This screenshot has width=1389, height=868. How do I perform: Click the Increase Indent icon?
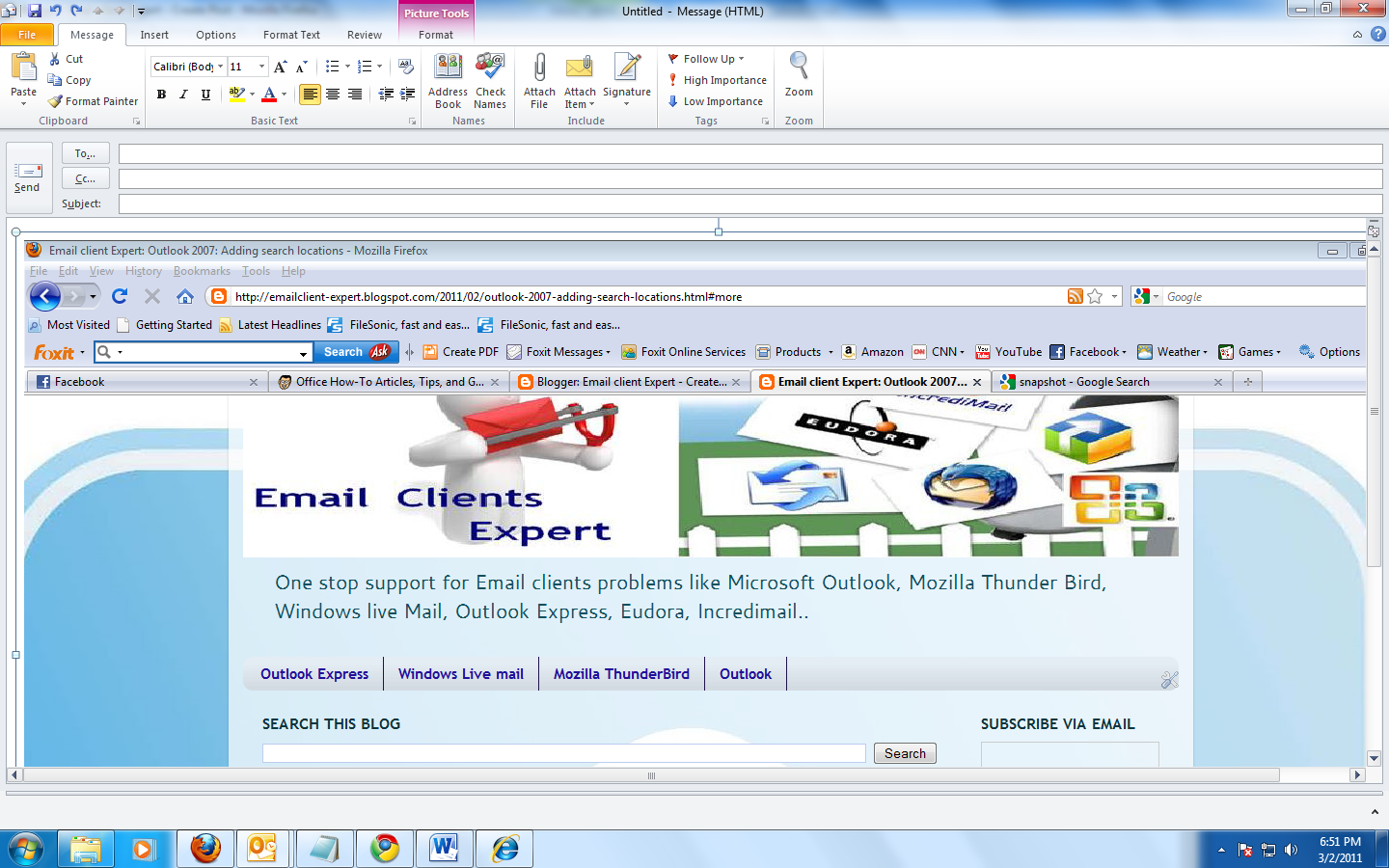408,94
